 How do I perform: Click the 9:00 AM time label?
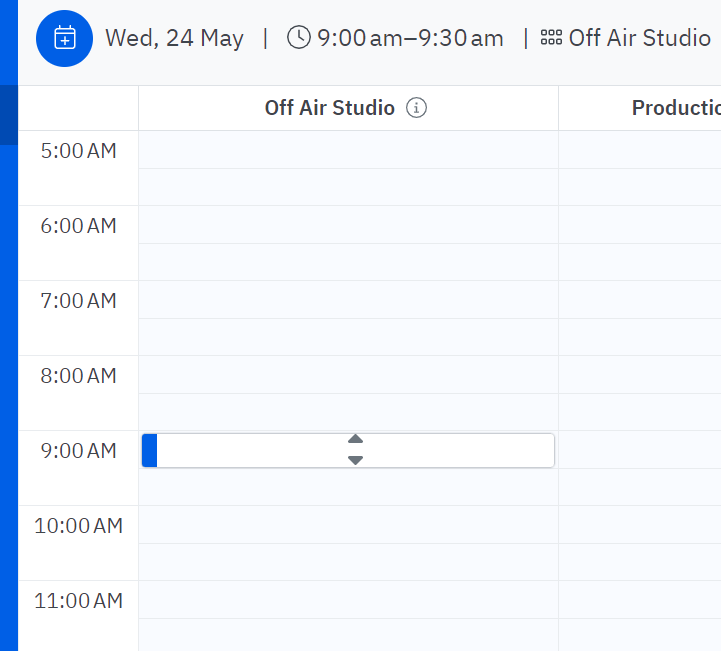[x=78, y=451]
